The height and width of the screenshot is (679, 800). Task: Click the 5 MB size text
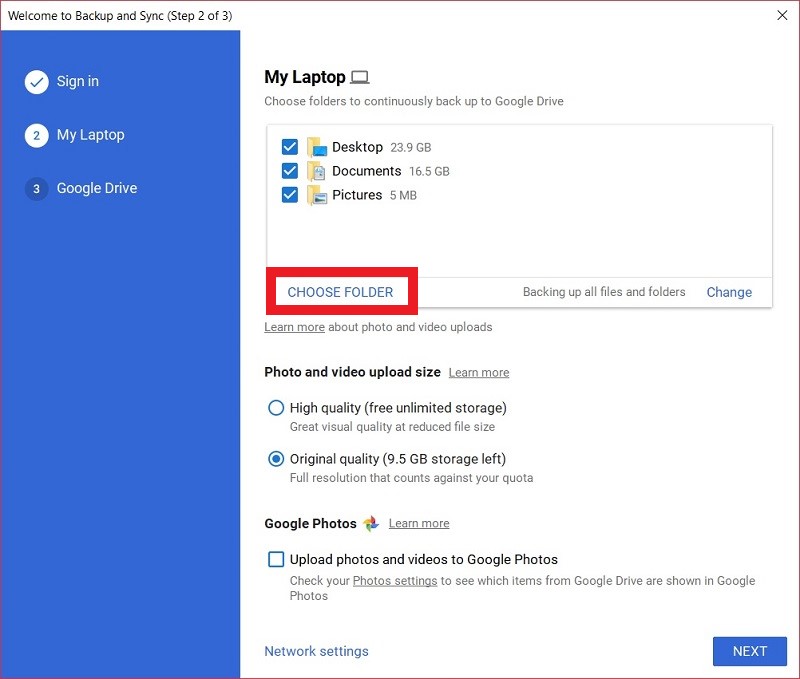coord(403,195)
